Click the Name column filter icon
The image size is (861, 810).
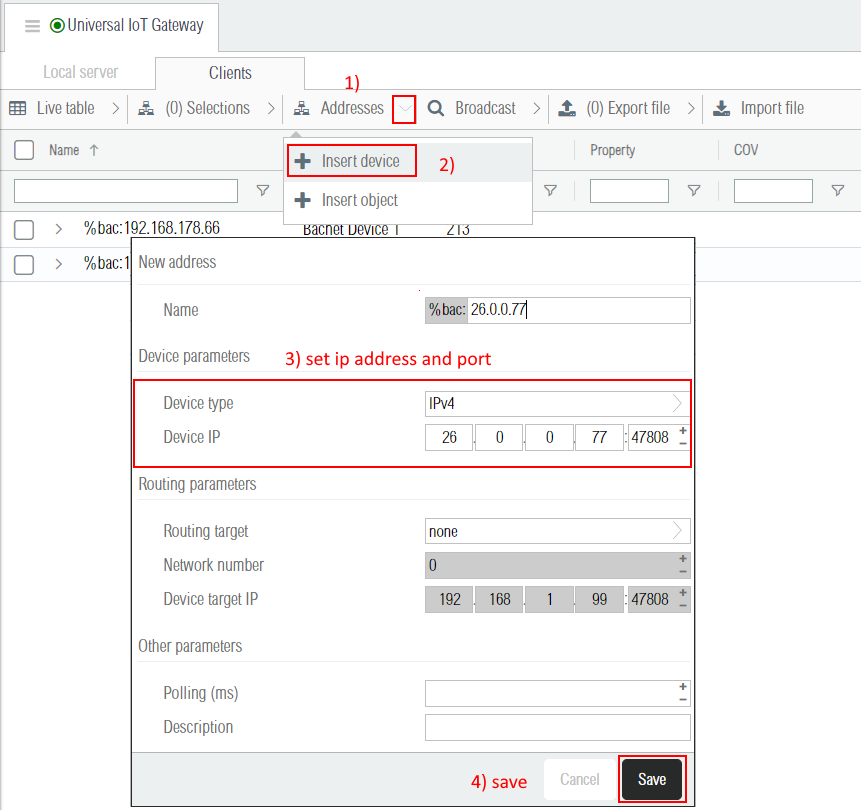point(263,191)
